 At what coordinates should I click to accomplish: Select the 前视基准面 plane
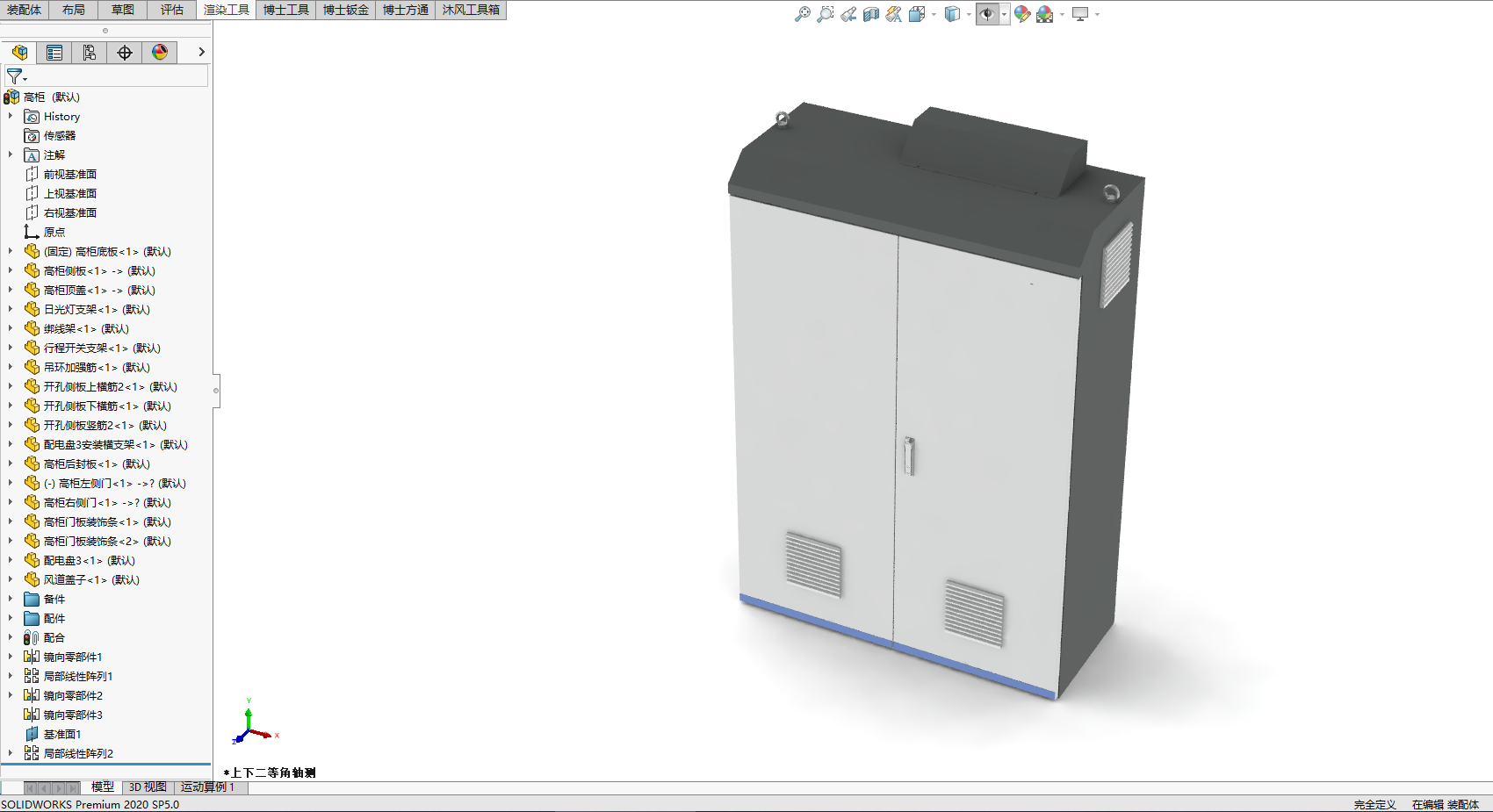(70, 175)
